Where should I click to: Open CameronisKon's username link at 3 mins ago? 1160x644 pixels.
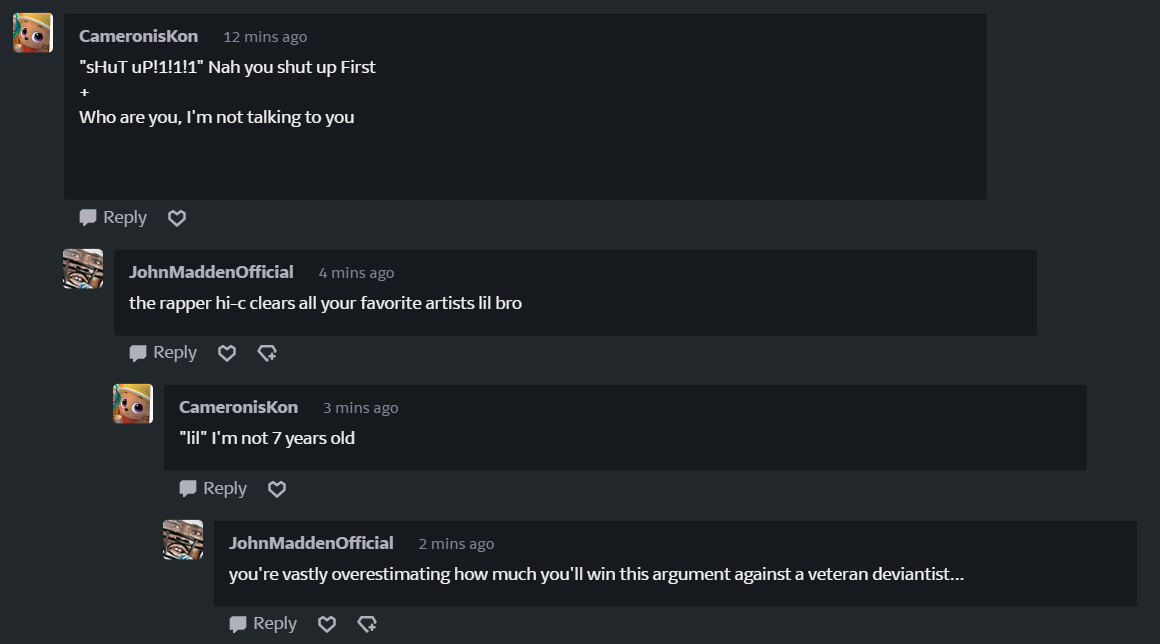tap(238, 407)
